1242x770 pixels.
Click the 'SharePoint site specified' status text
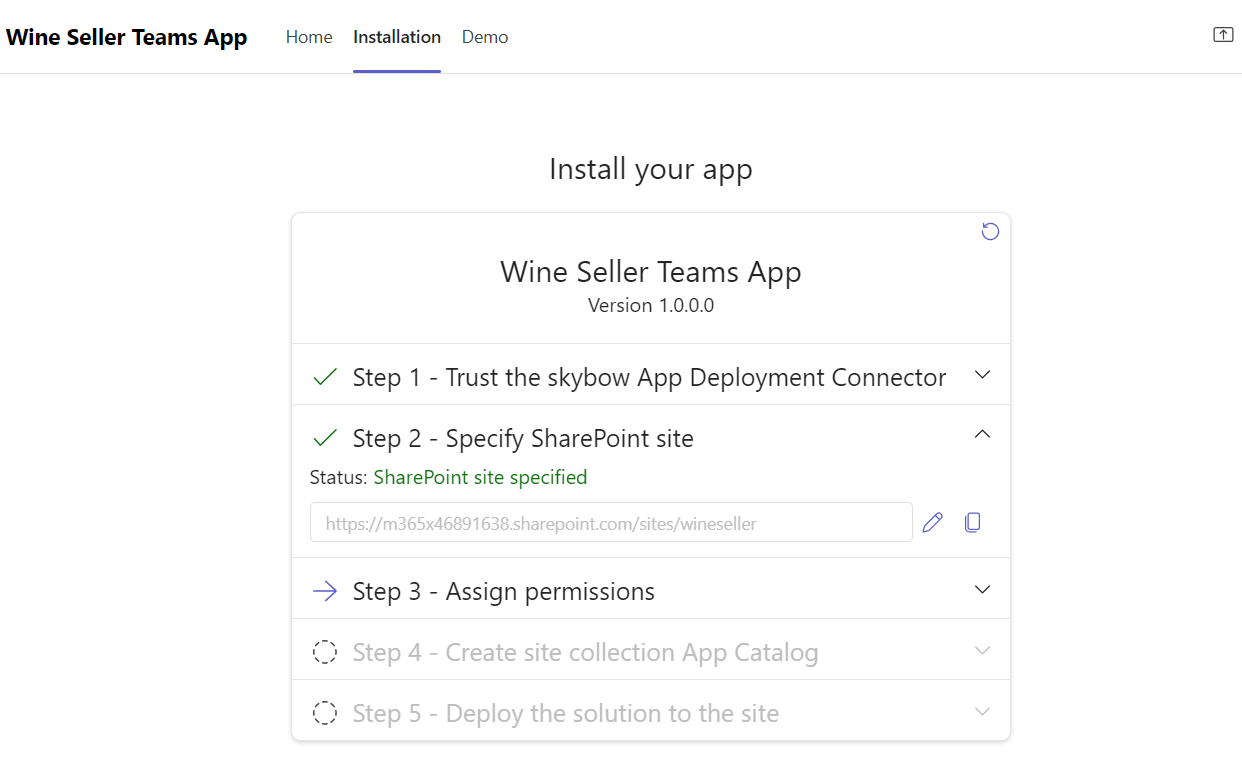480,477
